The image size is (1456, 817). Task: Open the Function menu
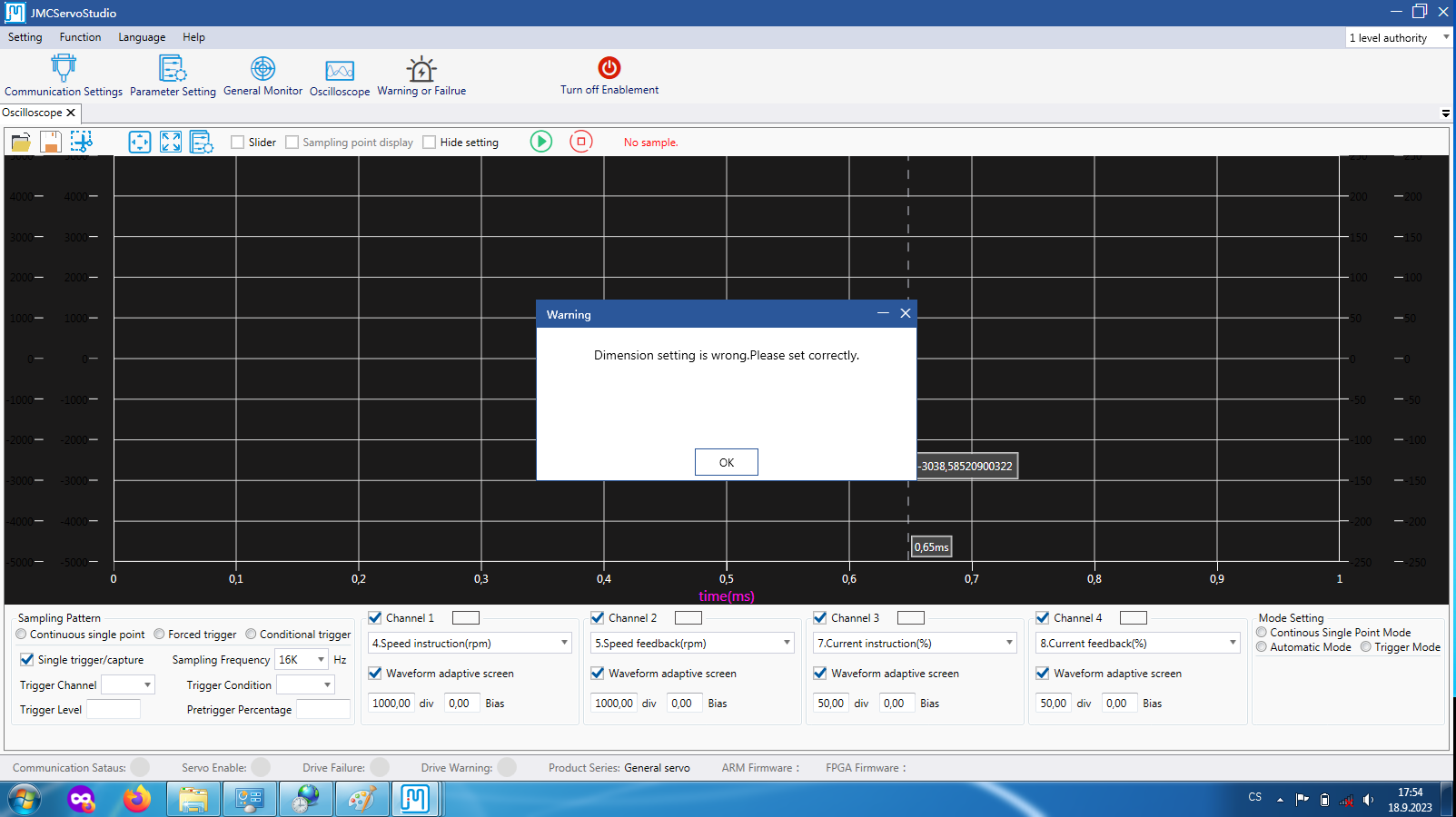tap(80, 37)
